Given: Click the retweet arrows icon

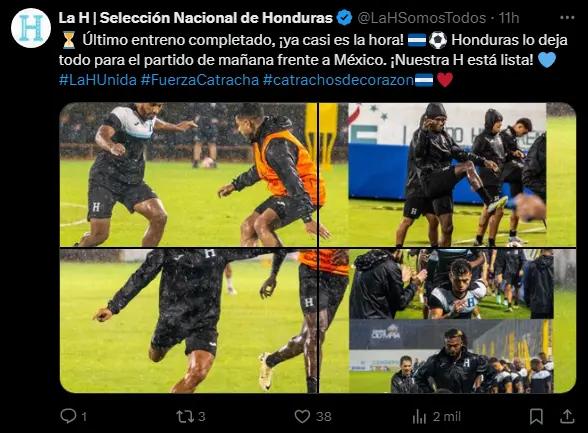Looking at the screenshot, I should point(185,416).
